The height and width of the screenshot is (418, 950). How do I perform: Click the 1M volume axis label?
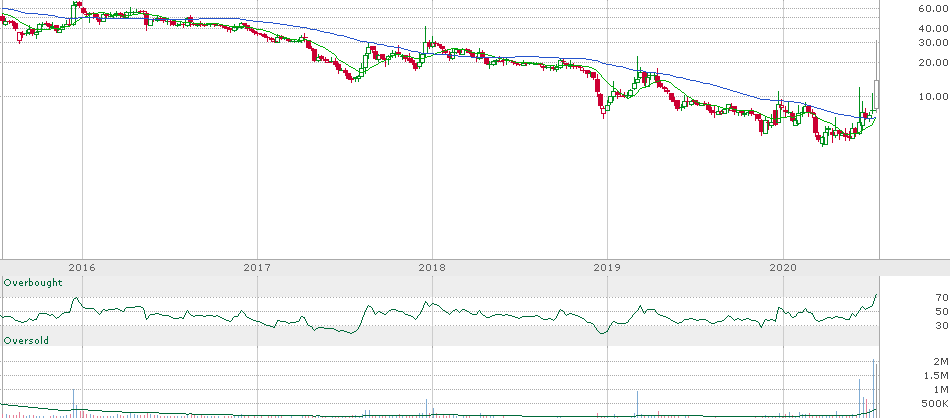click(940, 390)
